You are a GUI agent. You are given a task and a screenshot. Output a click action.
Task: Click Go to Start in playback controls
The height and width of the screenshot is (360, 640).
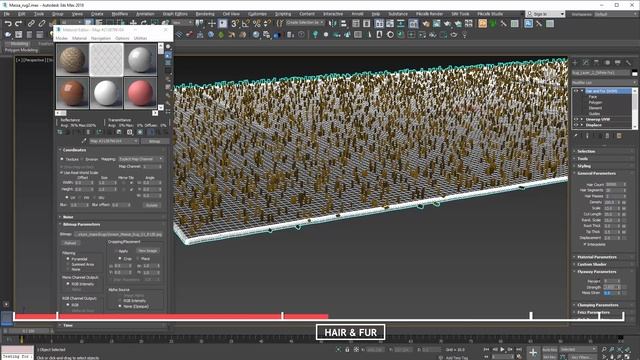(487, 349)
